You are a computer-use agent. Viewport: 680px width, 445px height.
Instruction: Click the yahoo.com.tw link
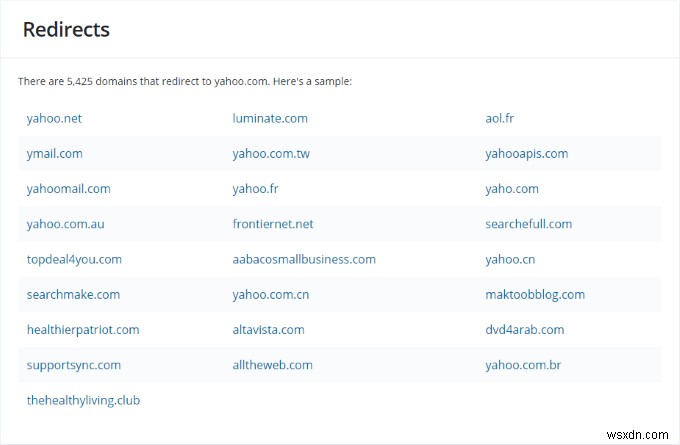pos(271,153)
